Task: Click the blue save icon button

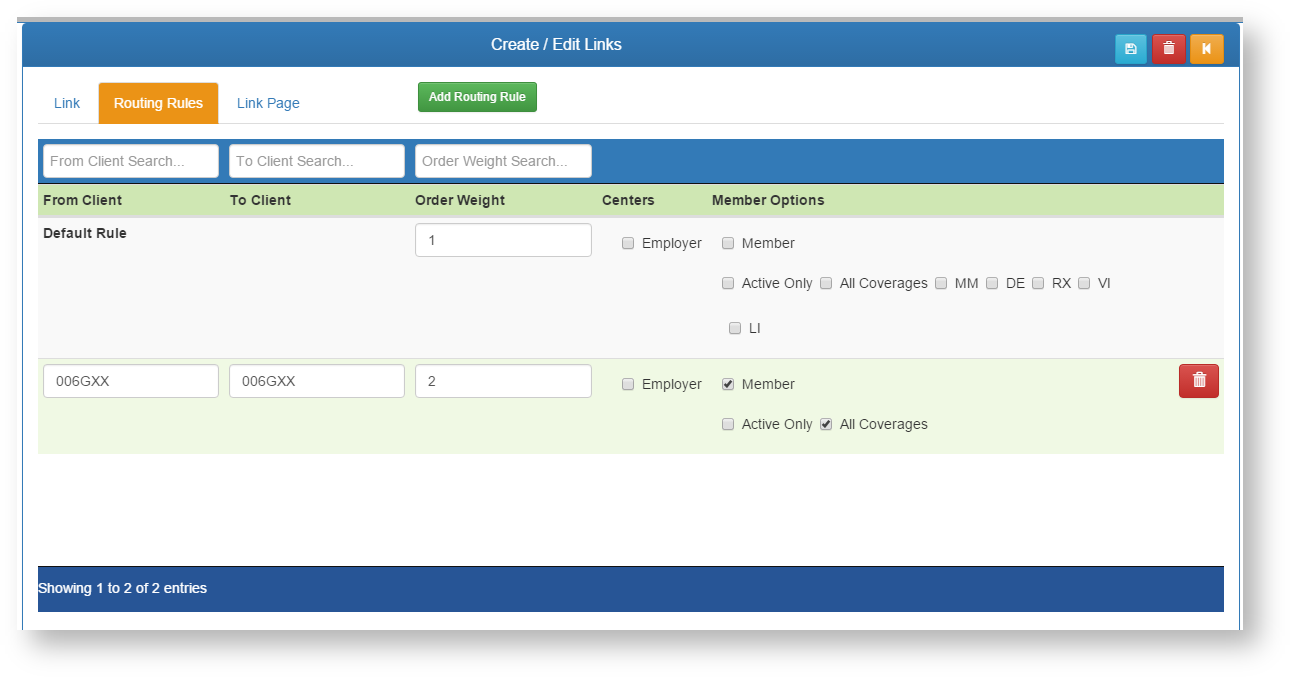Action: pyautogui.click(x=1131, y=49)
